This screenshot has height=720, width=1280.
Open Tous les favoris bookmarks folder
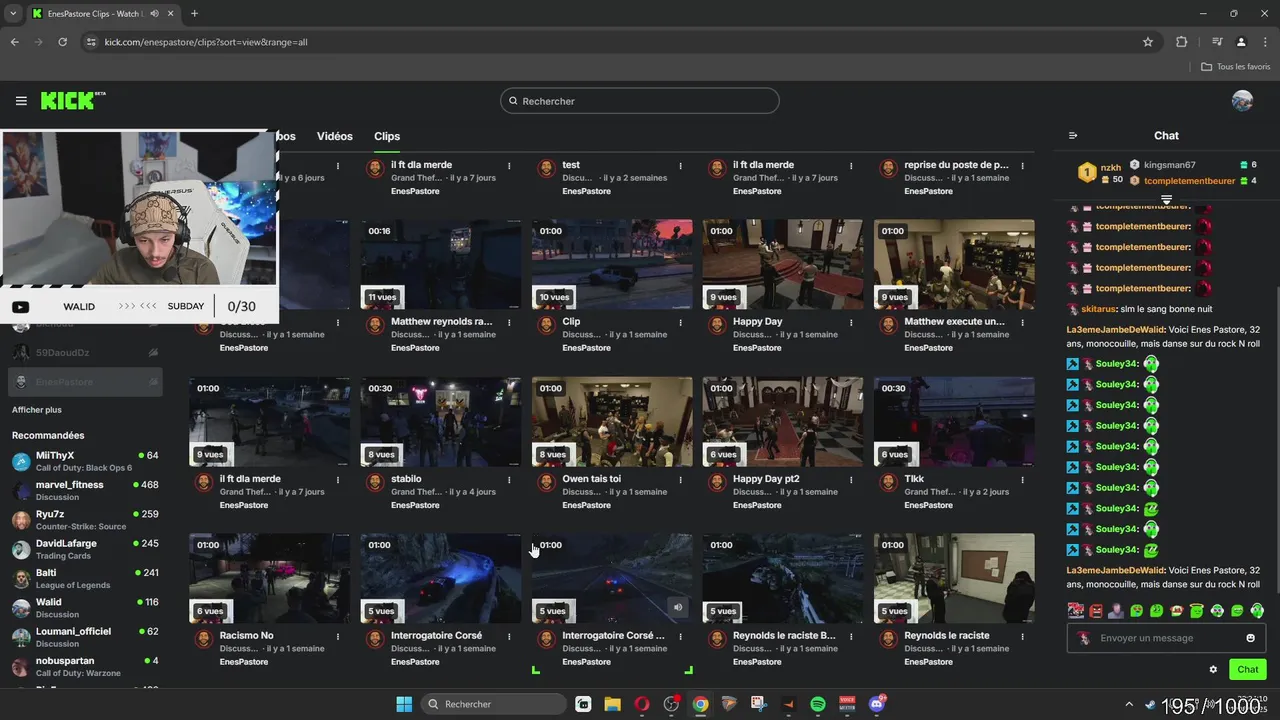coord(1236,67)
